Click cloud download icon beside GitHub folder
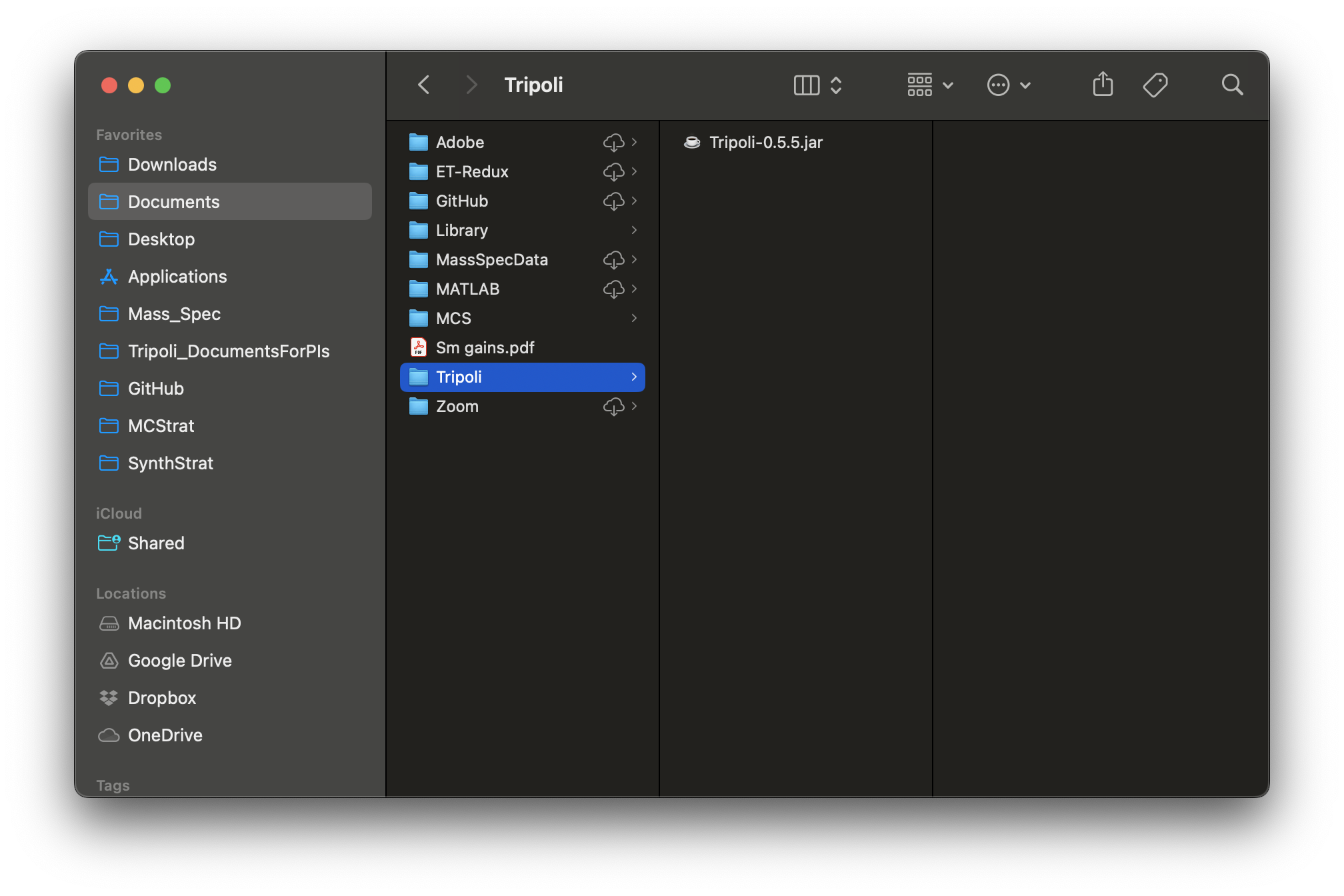This screenshot has height=896, width=1344. [x=613, y=201]
